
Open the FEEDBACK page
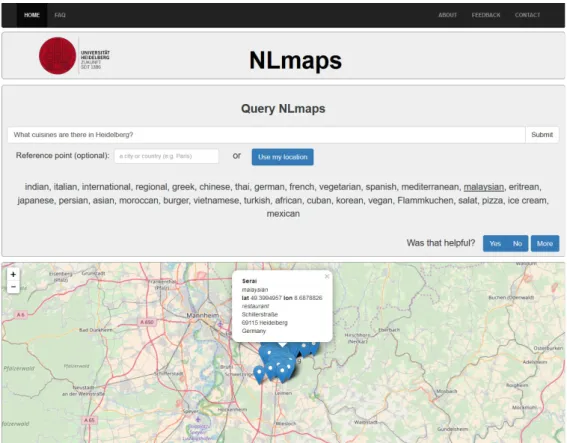486,15
